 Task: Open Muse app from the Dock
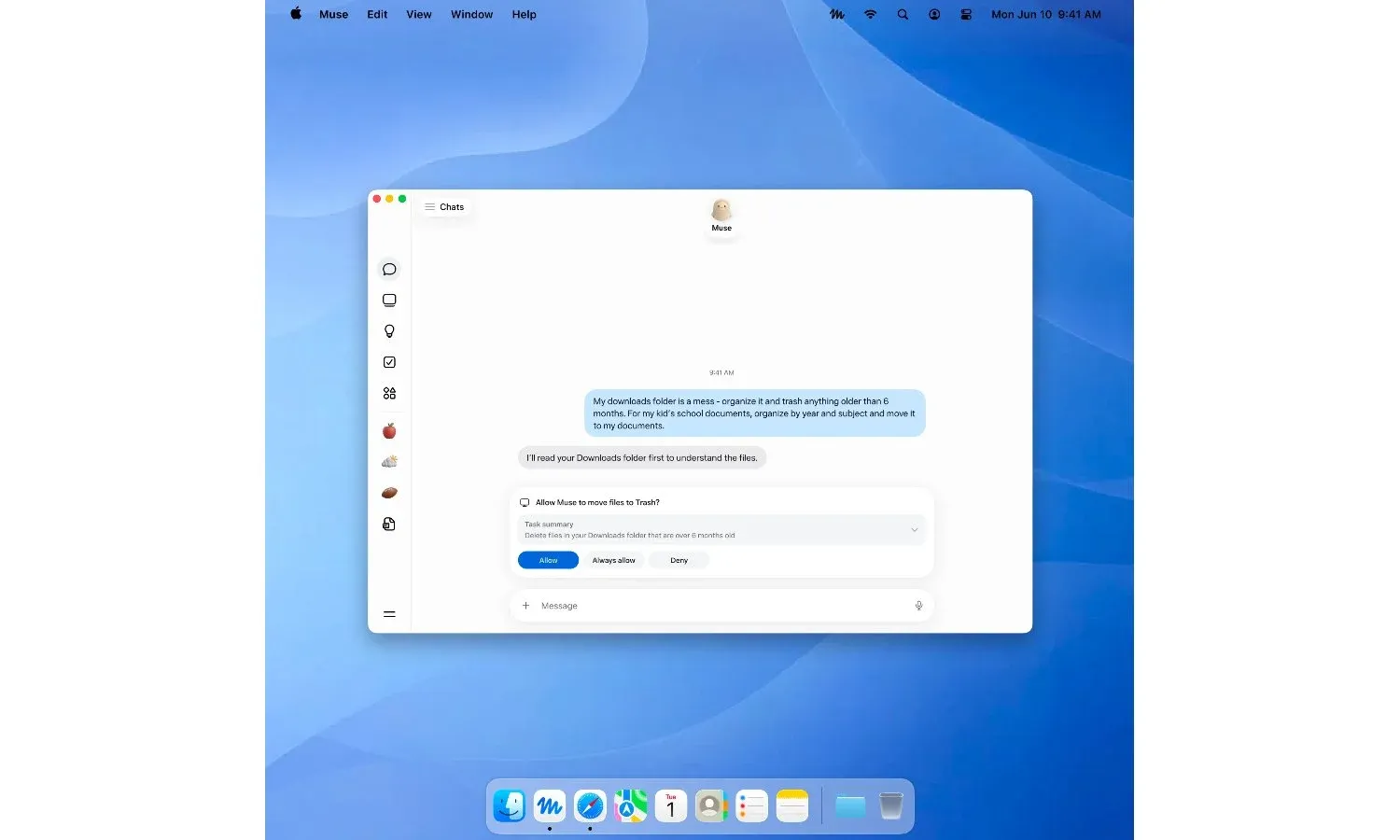(550, 805)
